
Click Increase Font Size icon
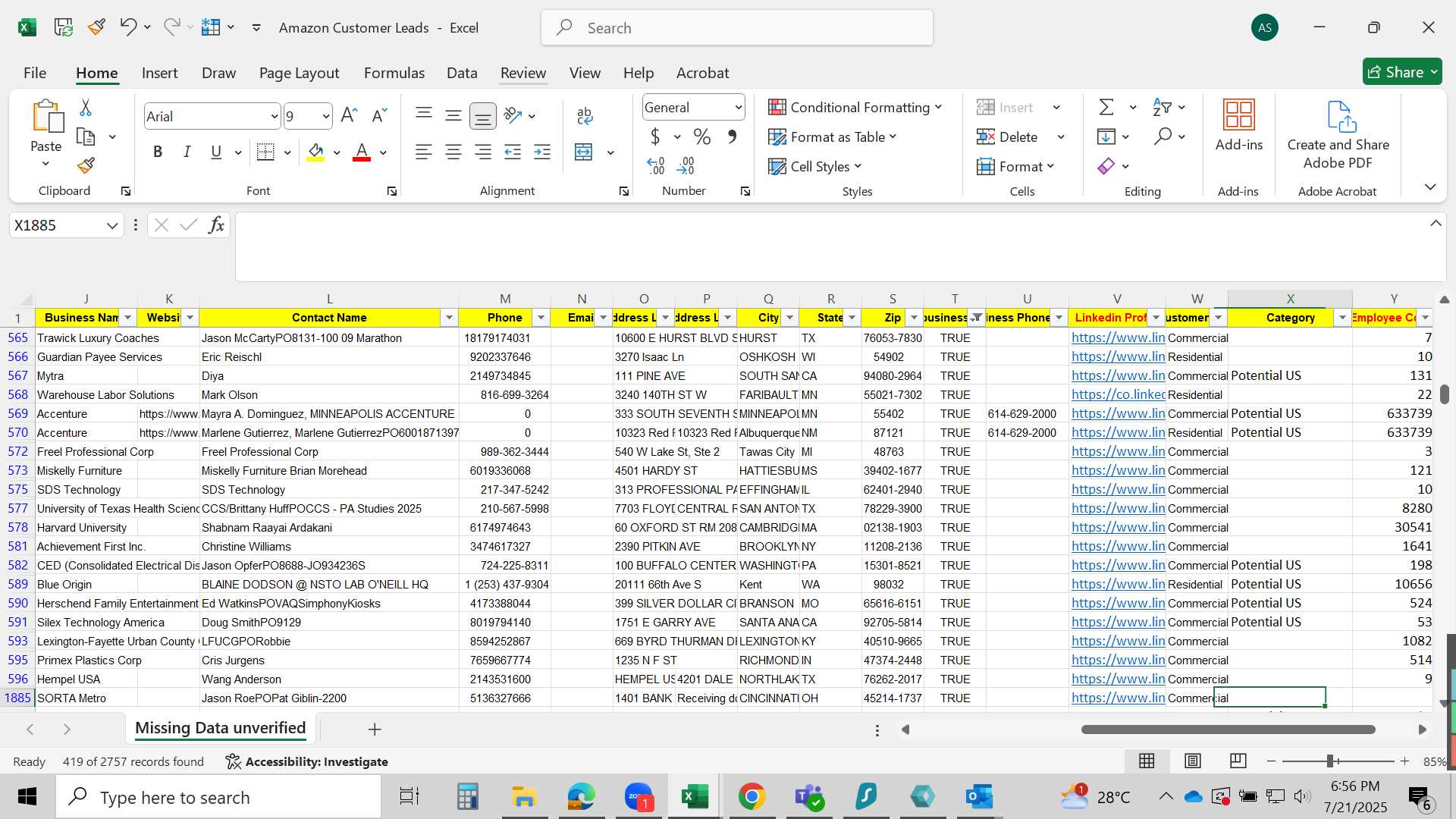point(349,115)
